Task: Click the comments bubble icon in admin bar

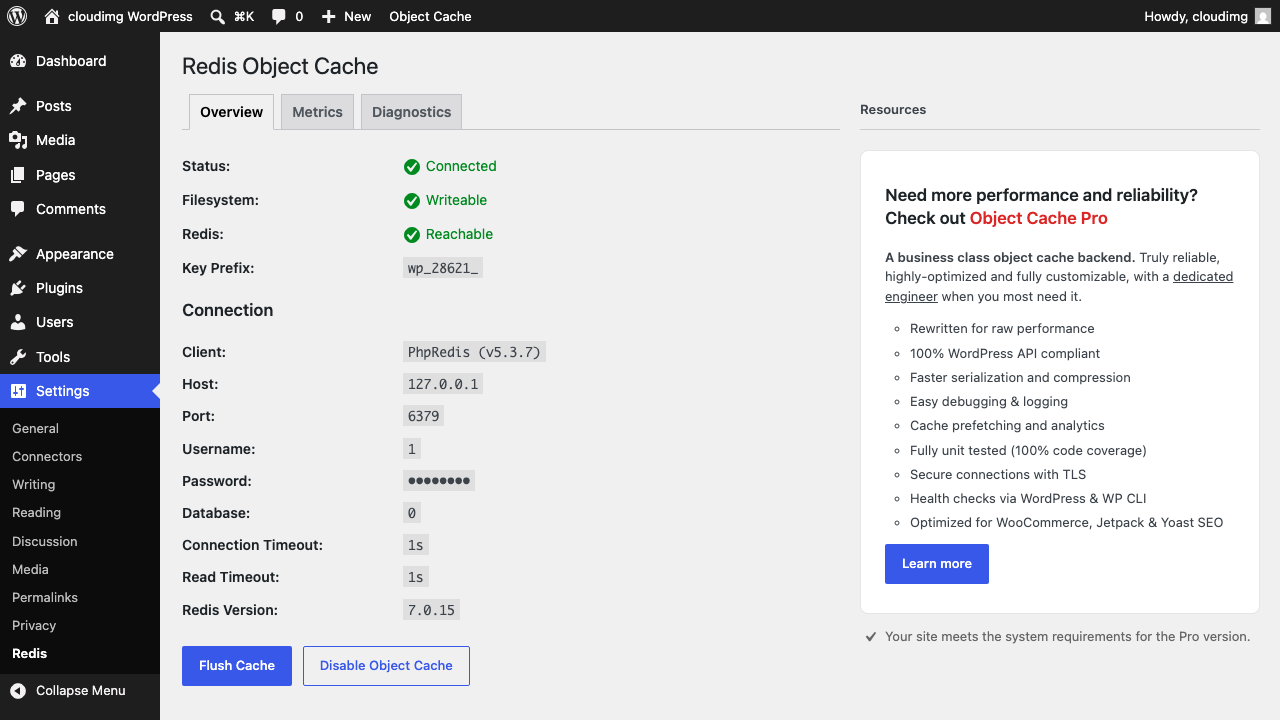Action: click(x=278, y=16)
